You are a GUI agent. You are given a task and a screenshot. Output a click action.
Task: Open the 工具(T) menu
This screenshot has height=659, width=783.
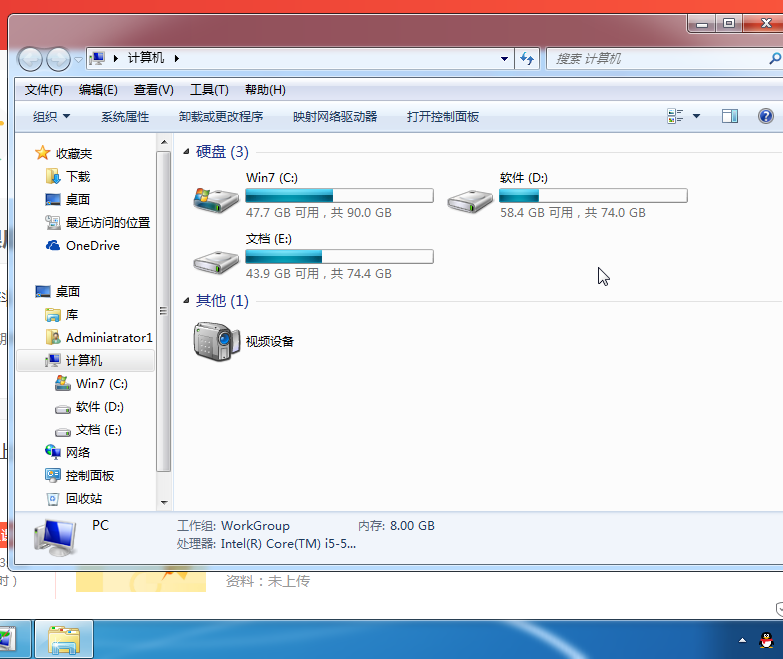click(209, 90)
